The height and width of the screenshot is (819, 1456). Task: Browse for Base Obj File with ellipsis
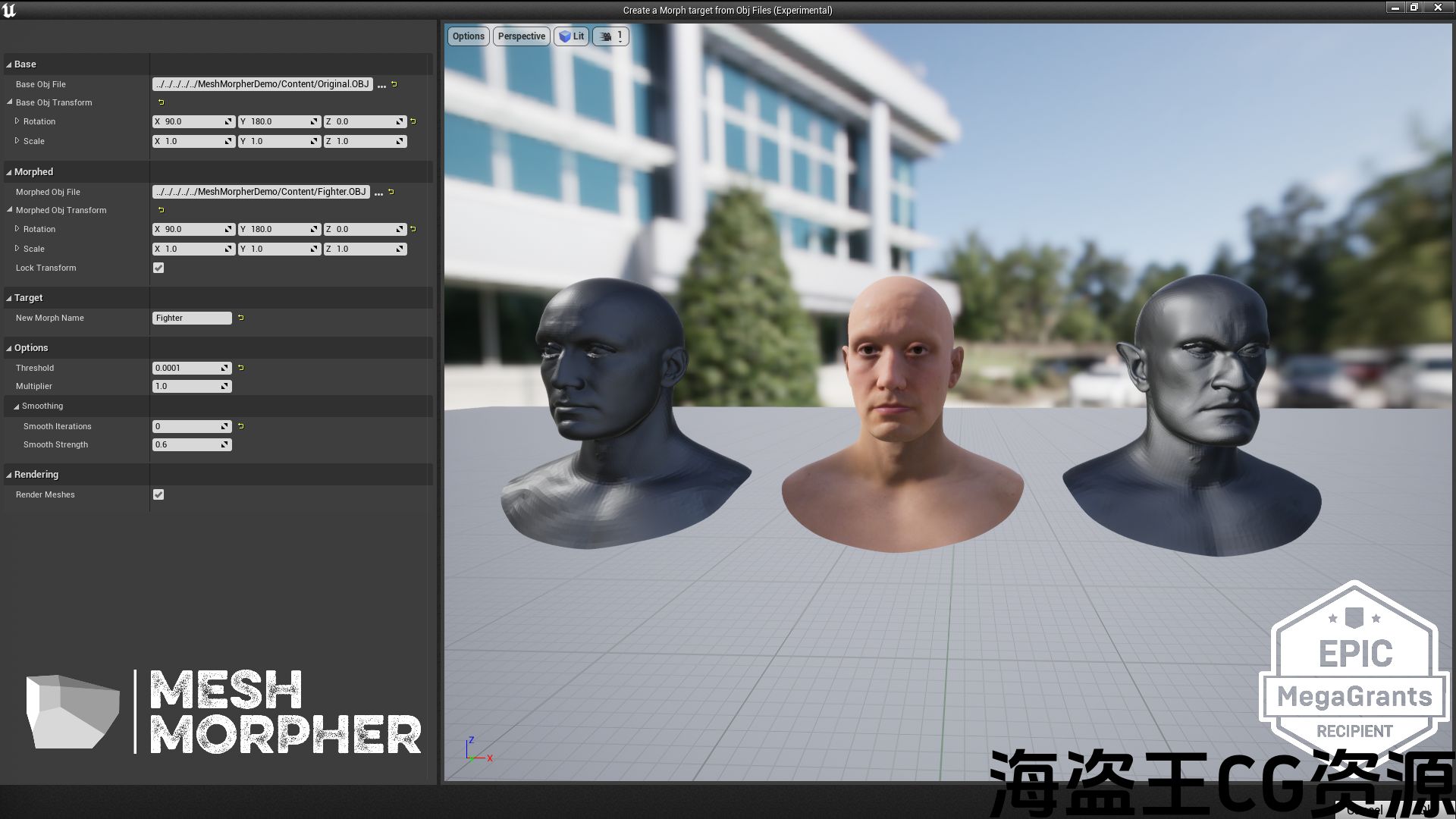point(381,86)
